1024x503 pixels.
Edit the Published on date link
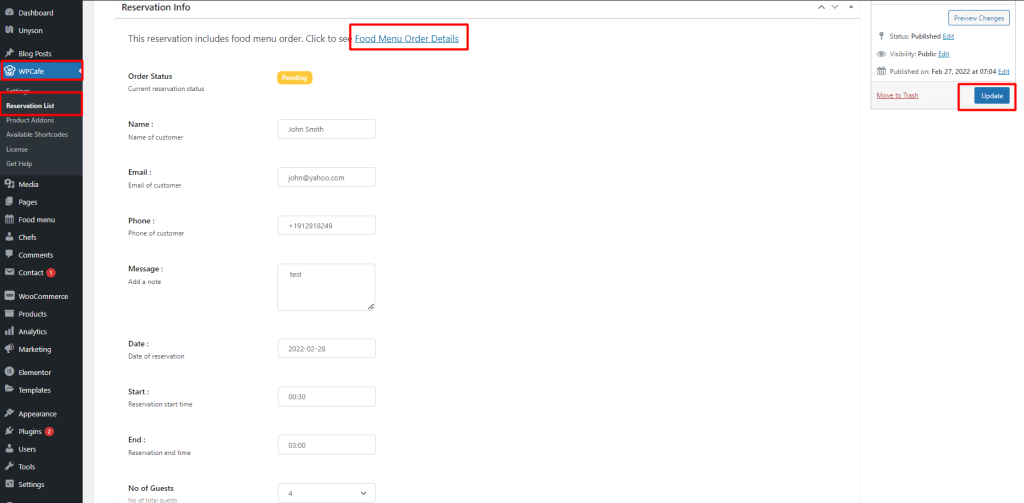pyautogui.click(x=1004, y=71)
